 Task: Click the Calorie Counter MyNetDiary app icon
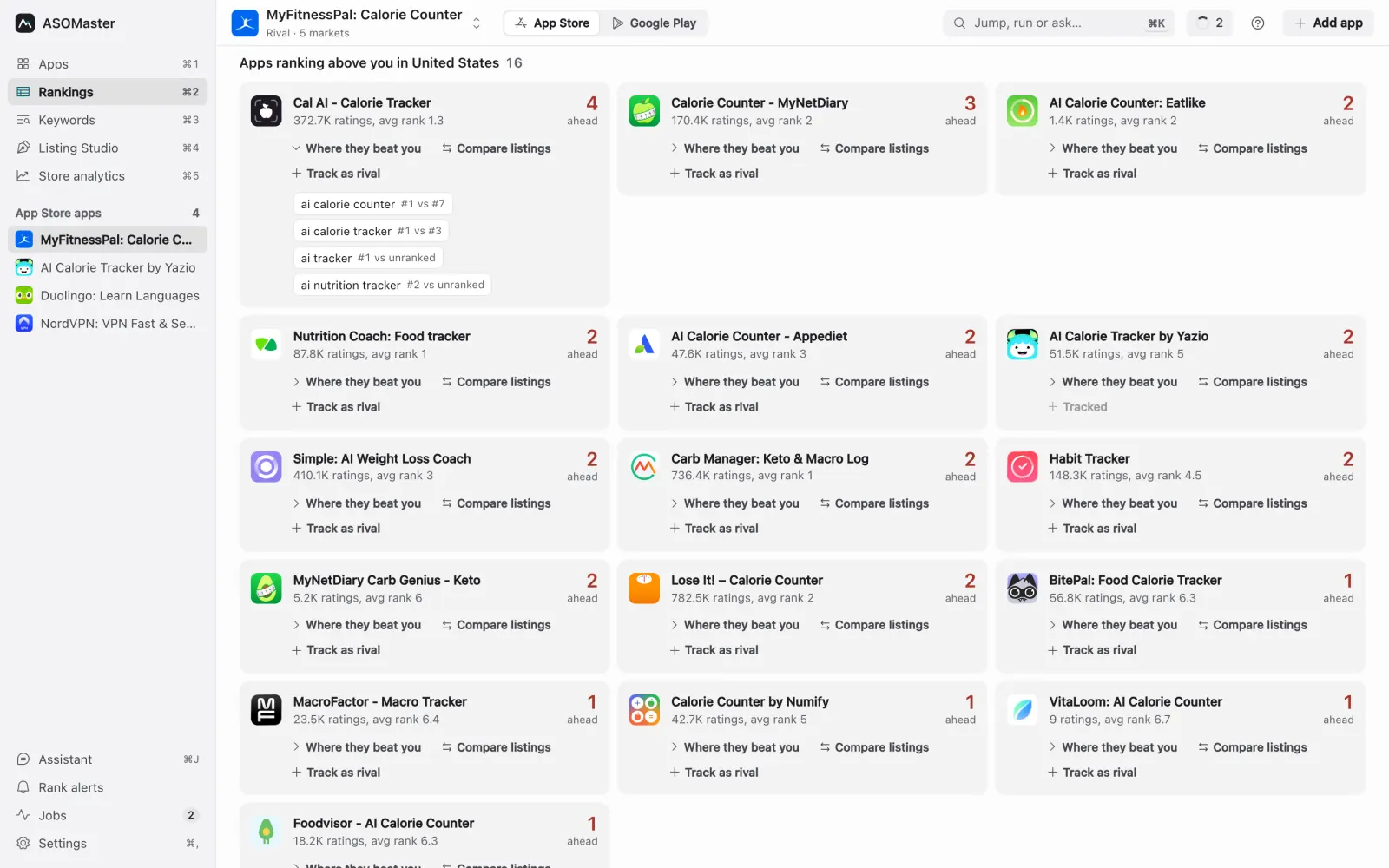point(644,111)
